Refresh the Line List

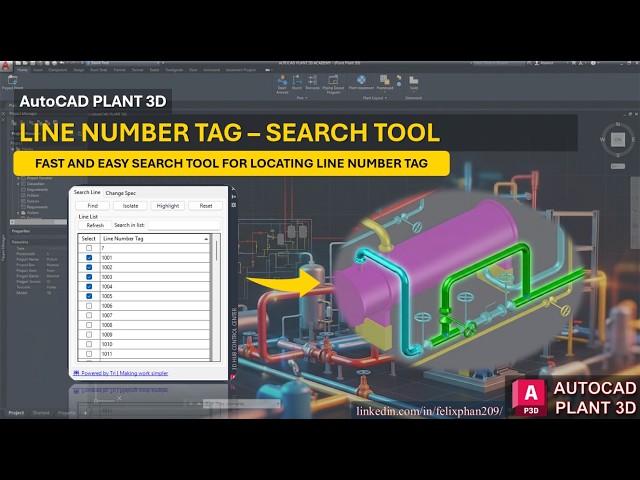(95, 225)
